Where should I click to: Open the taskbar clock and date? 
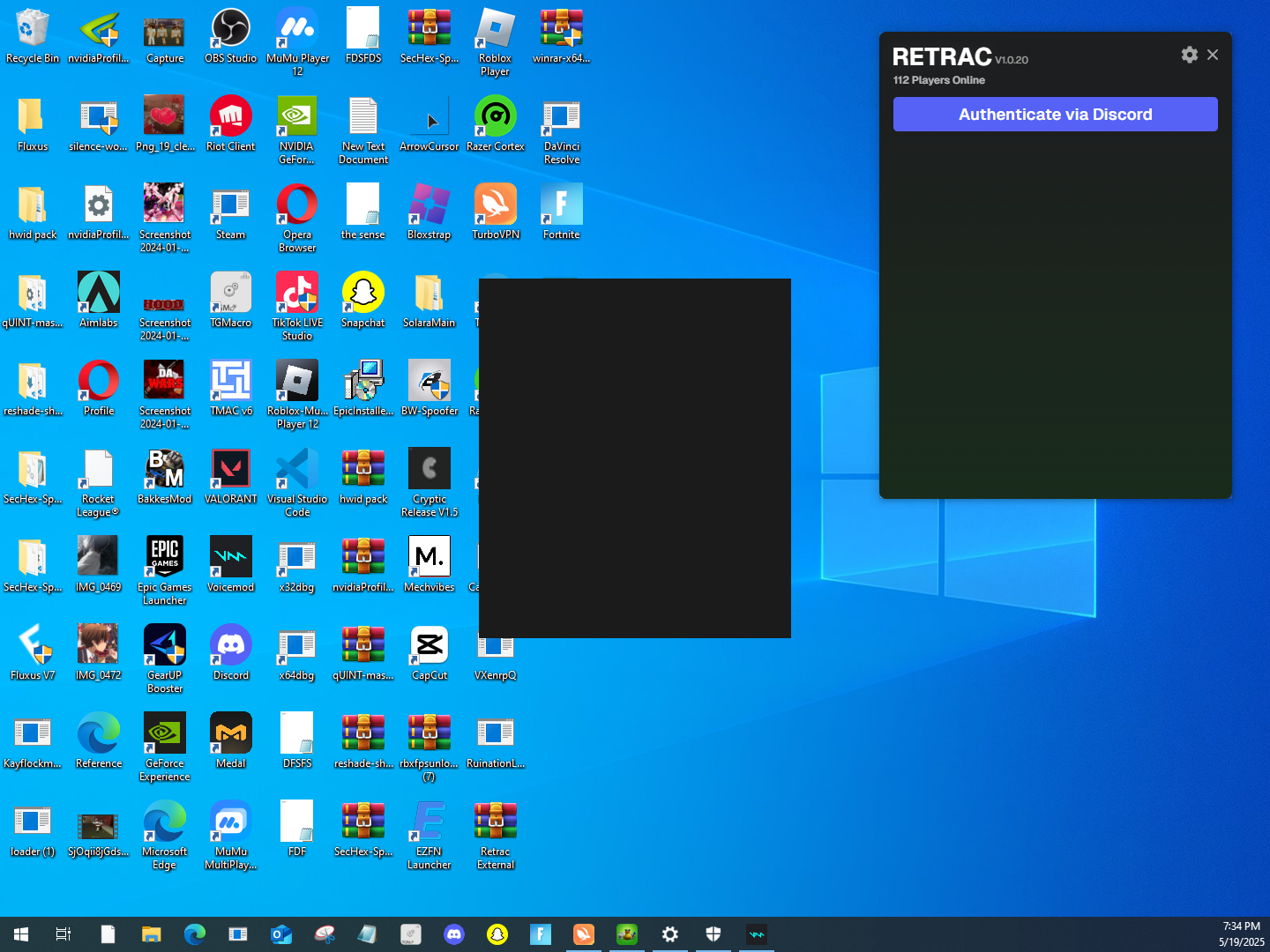tap(1241, 934)
